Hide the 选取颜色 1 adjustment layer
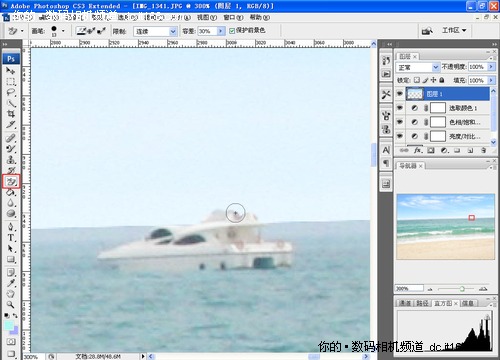The height and width of the screenshot is (360, 500). pos(399,108)
